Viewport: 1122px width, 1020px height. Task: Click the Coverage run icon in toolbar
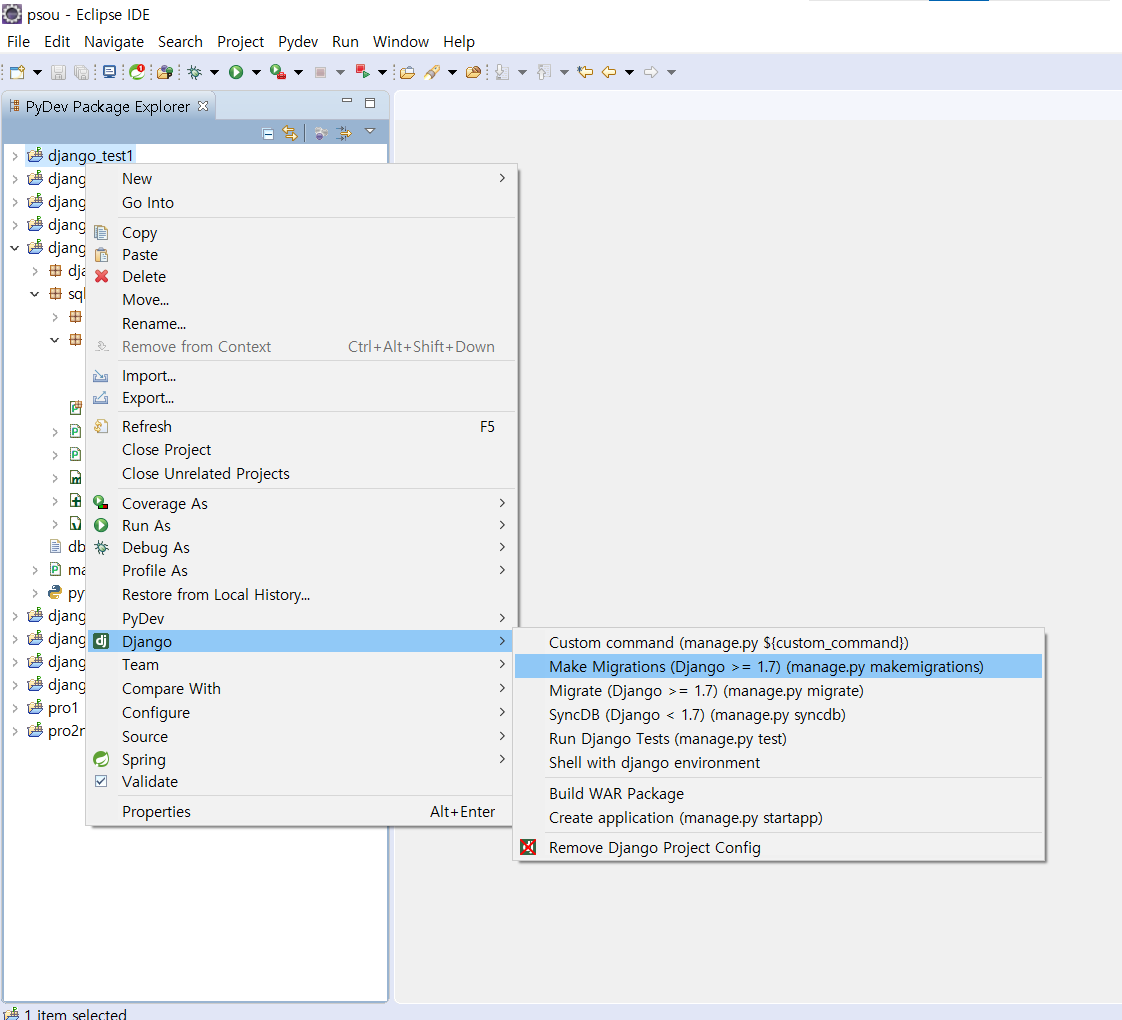278,72
